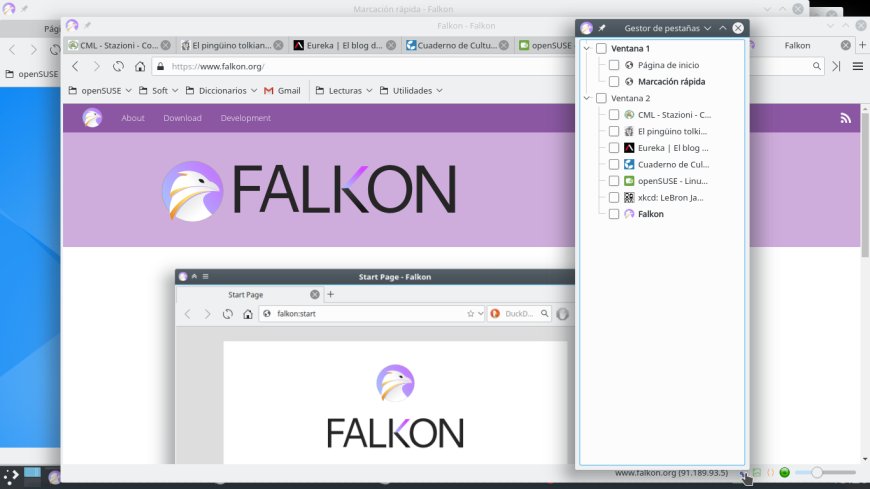Click the Download link on Falkon site

pyautogui.click(x=182, y=118)
